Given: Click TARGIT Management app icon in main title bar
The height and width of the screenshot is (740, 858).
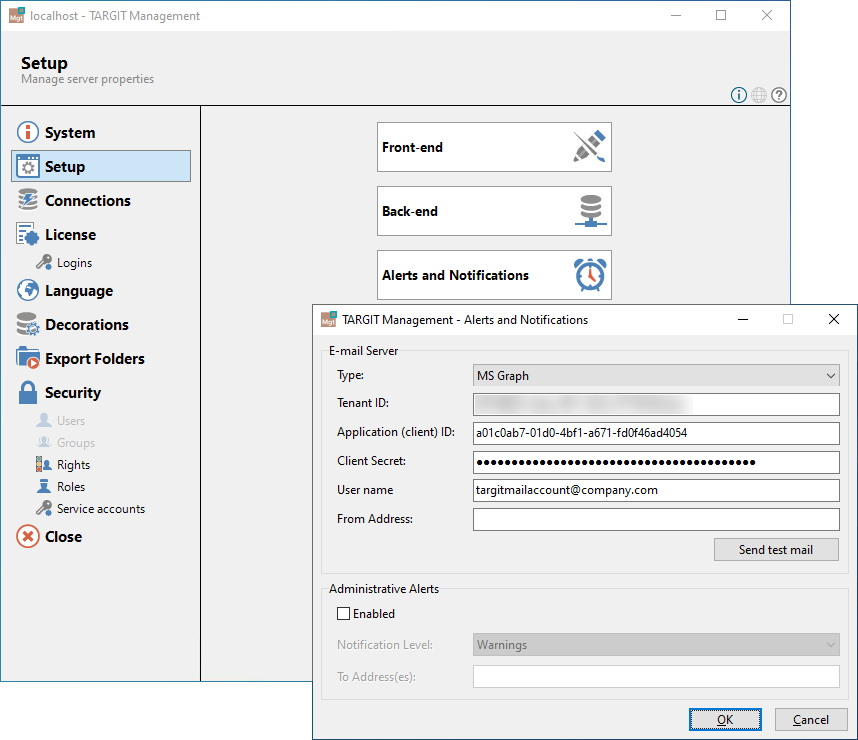Looking at the screenshot, I should [17, 15].
